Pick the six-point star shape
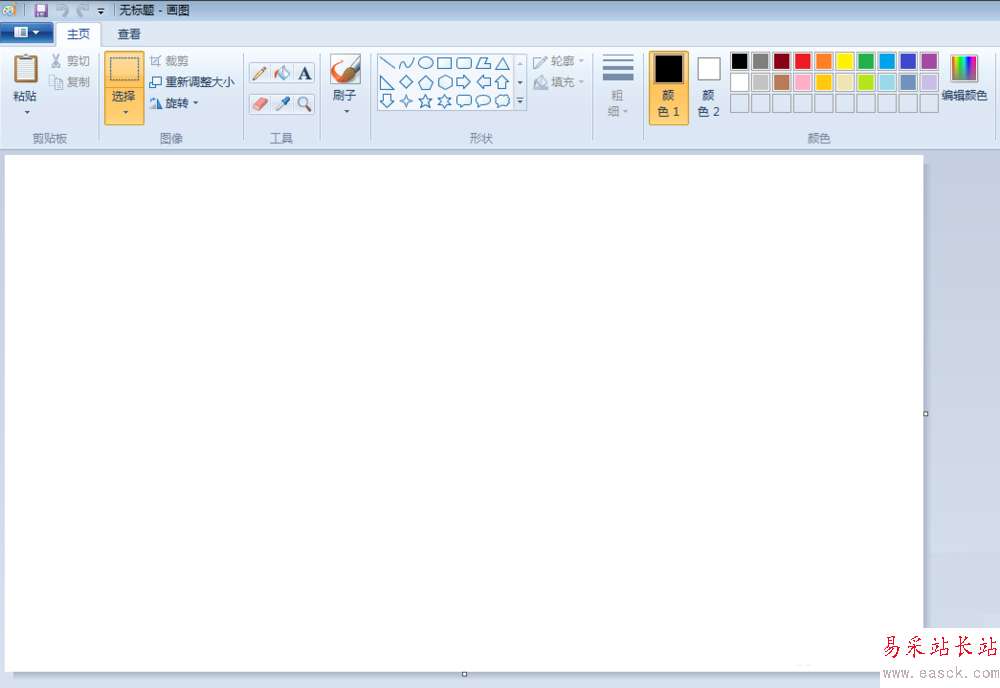Viewport: 1000px width, 688px height. click(445, 101)
